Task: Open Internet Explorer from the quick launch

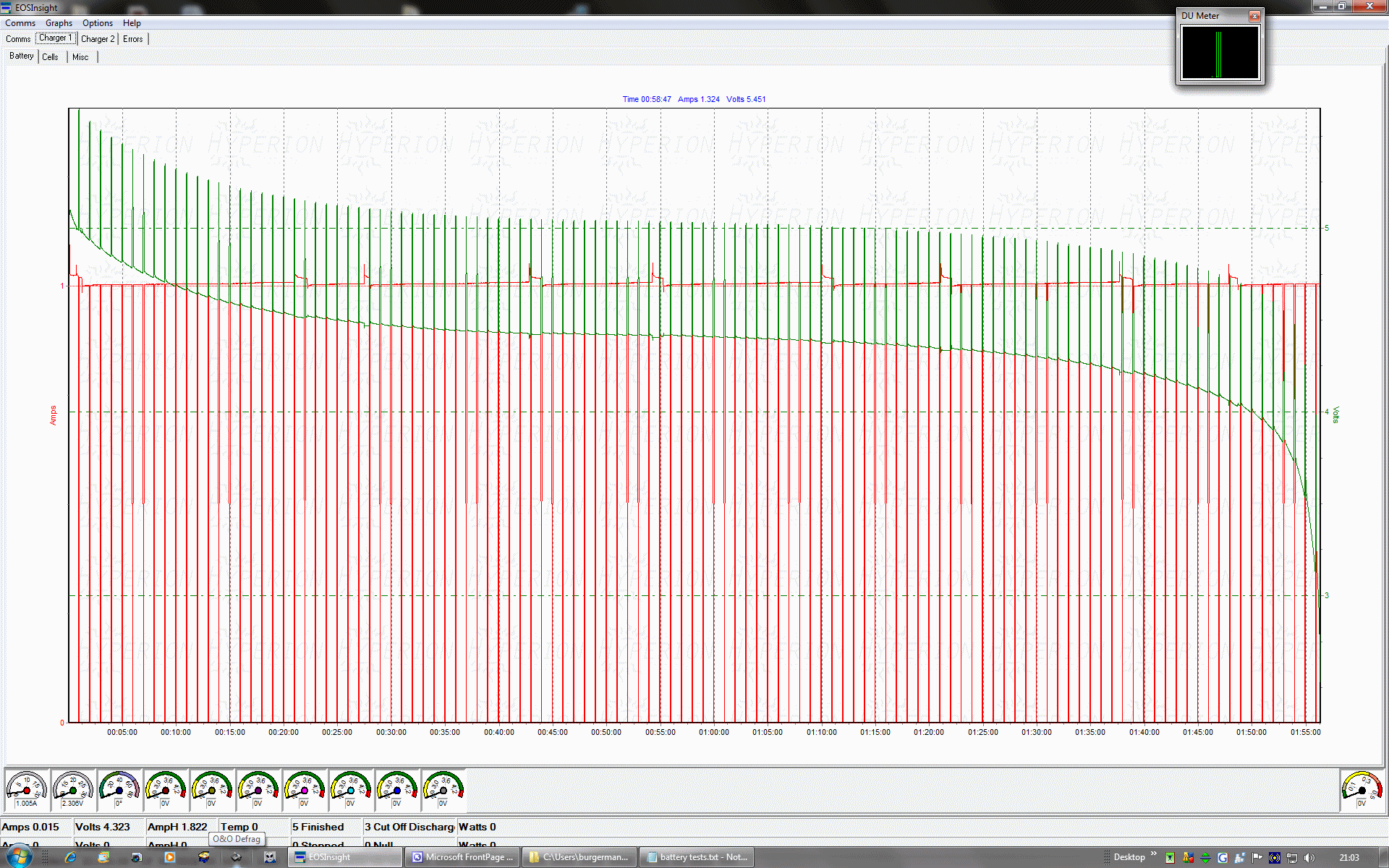Action: 70,857
